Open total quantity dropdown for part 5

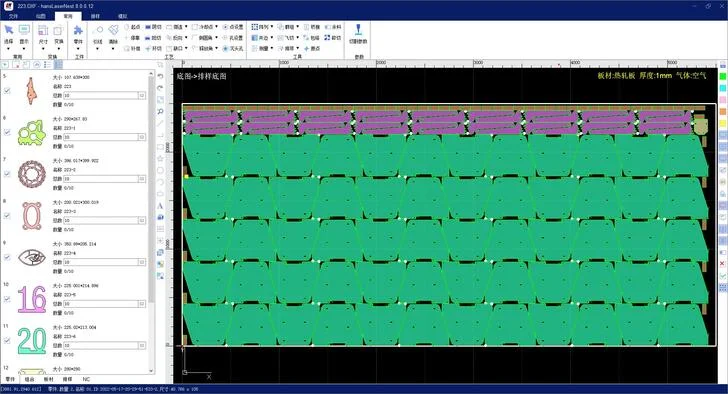pyautogui.click(x=142, y=95)
